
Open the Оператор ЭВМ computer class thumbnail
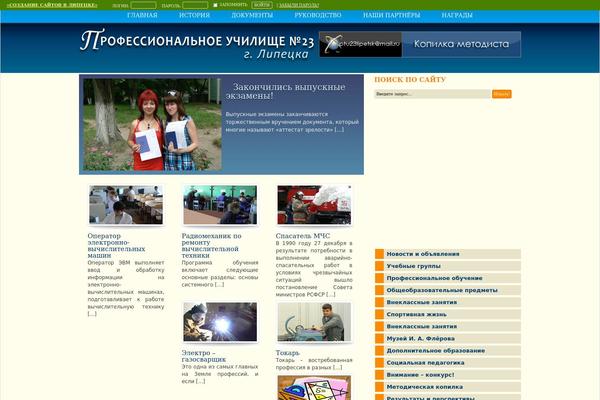126,205
